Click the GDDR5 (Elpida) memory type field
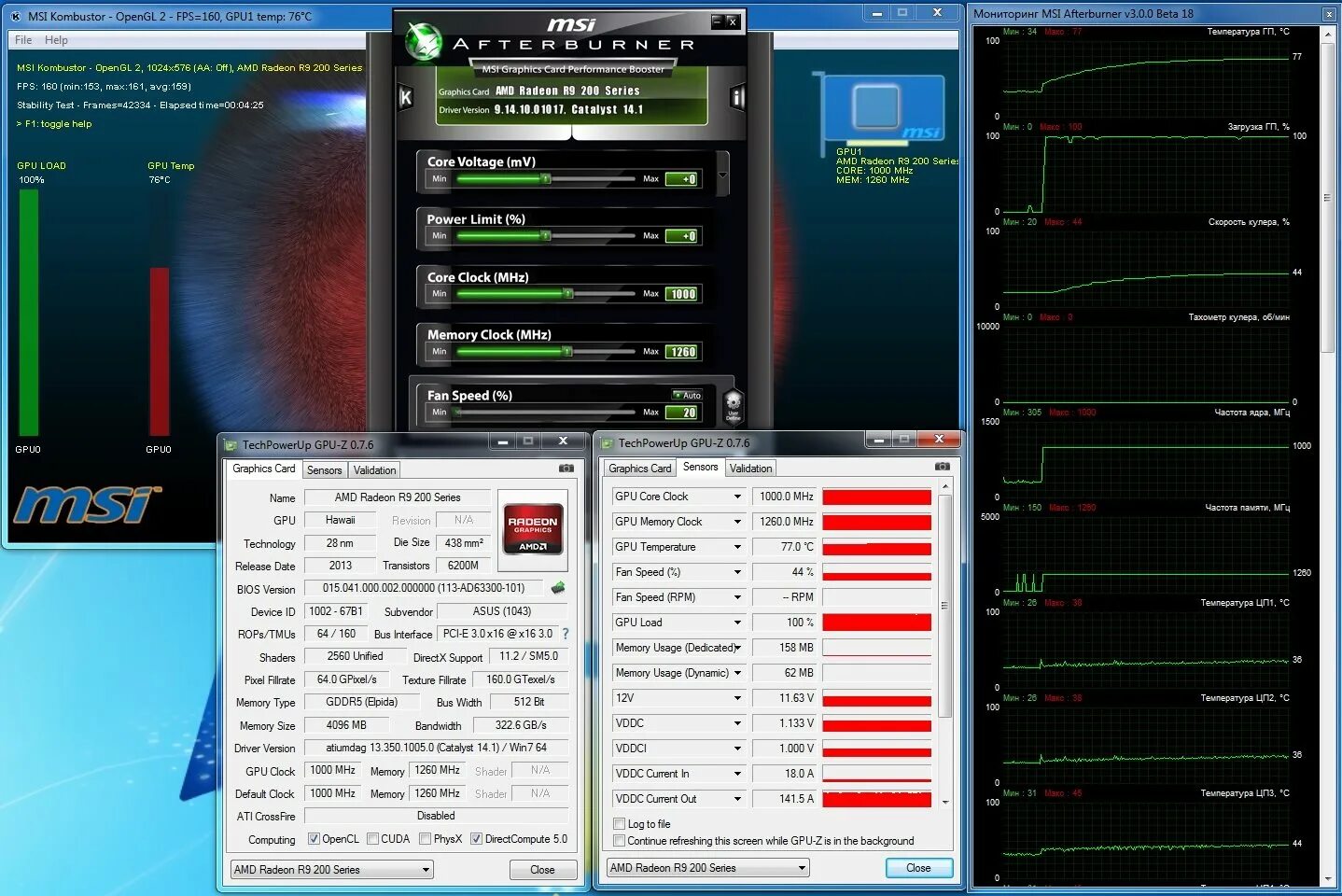Image resolution: width=1342 pixels, height=896 pixels. click(x=362, y=702)
